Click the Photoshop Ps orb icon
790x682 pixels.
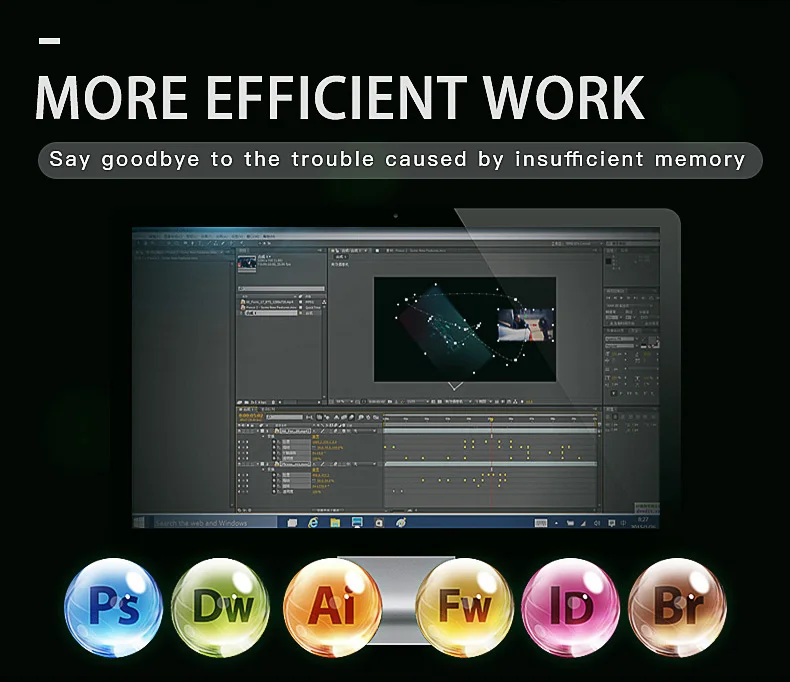click(x=114, y=607)
